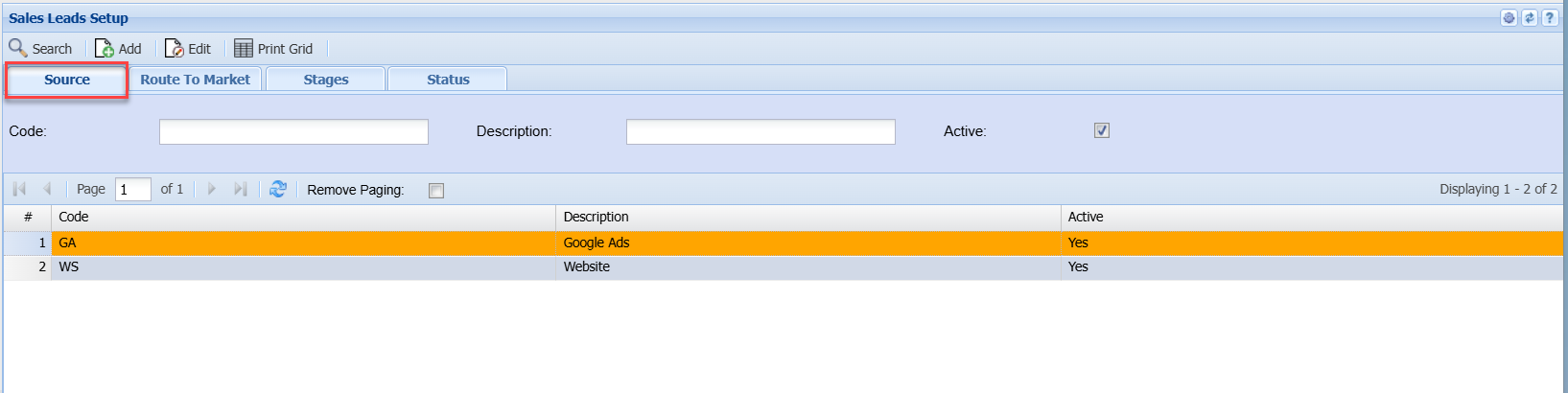Enable the Remove Paging checkbox

[436, 191]
